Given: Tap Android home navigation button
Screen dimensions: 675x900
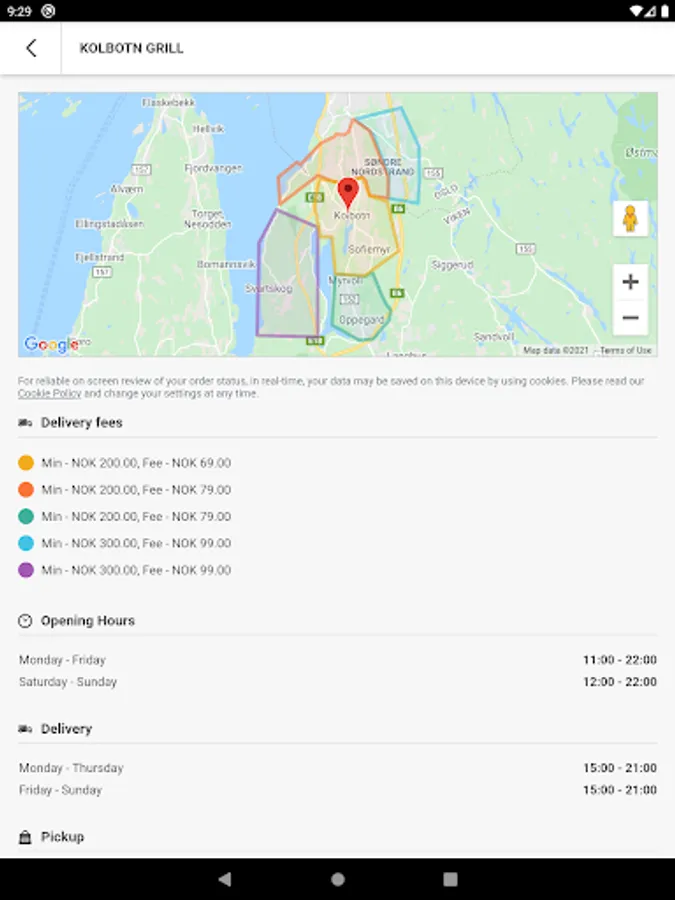Looking at the screenshot, I should (338, 879).
